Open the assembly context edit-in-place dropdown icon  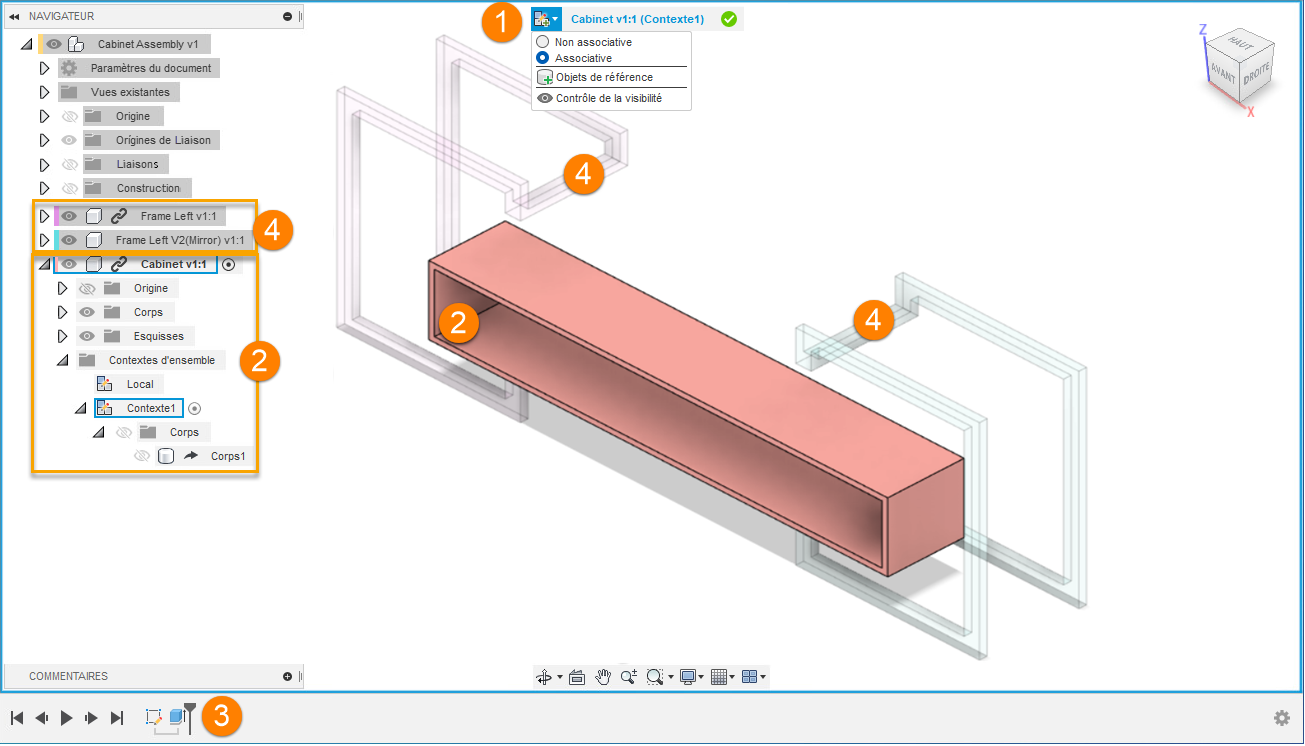pos(546,19)
